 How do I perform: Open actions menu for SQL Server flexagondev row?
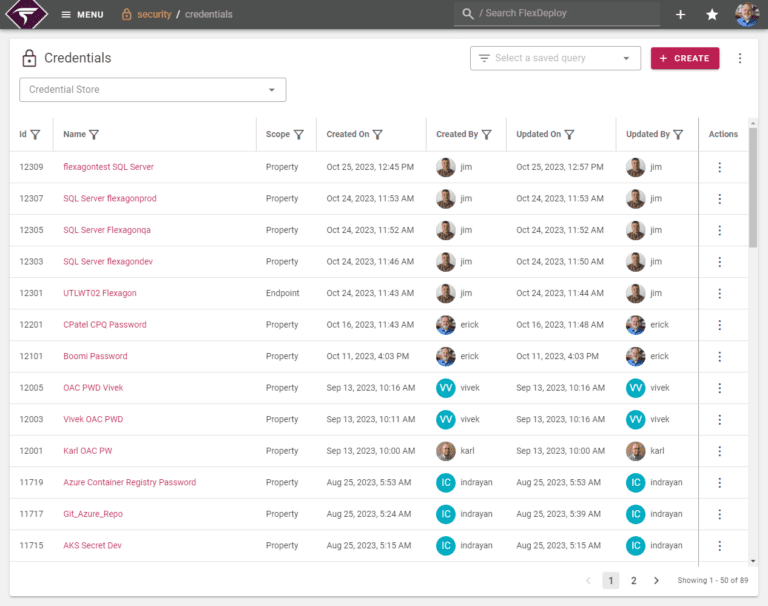(x=720, y=262)
